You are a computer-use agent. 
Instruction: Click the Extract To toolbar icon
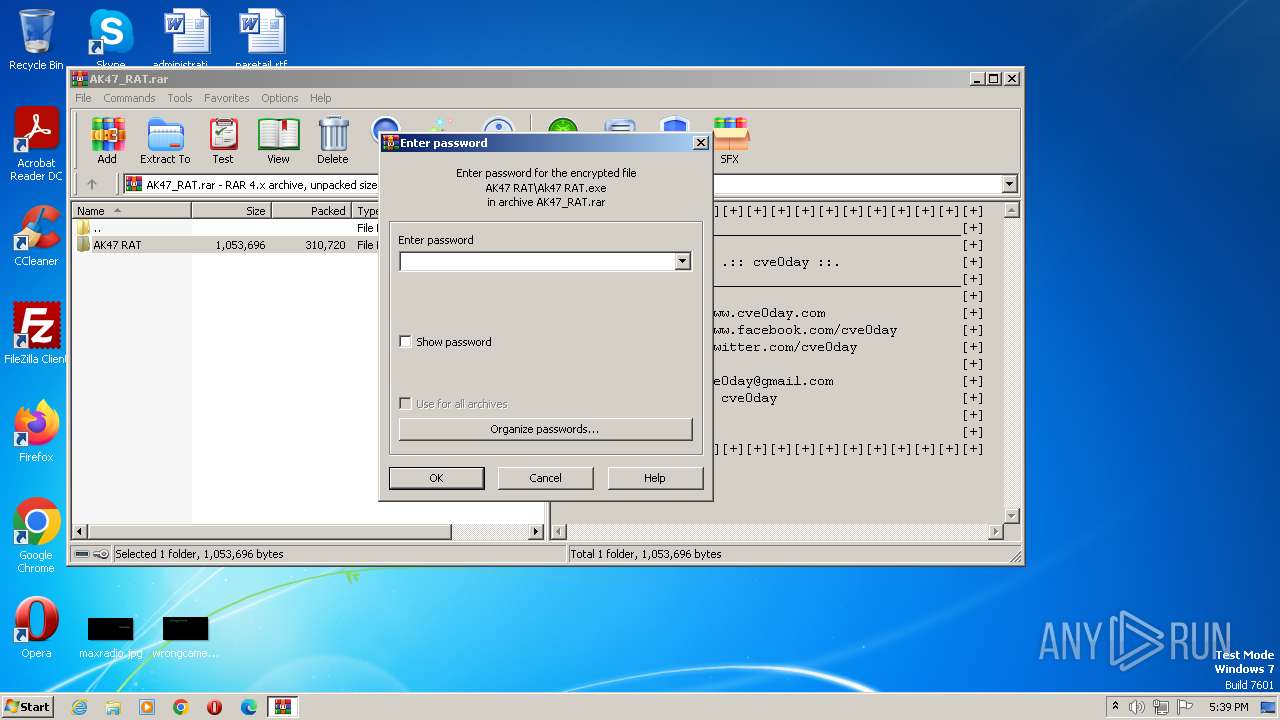(x=165, y=140)
